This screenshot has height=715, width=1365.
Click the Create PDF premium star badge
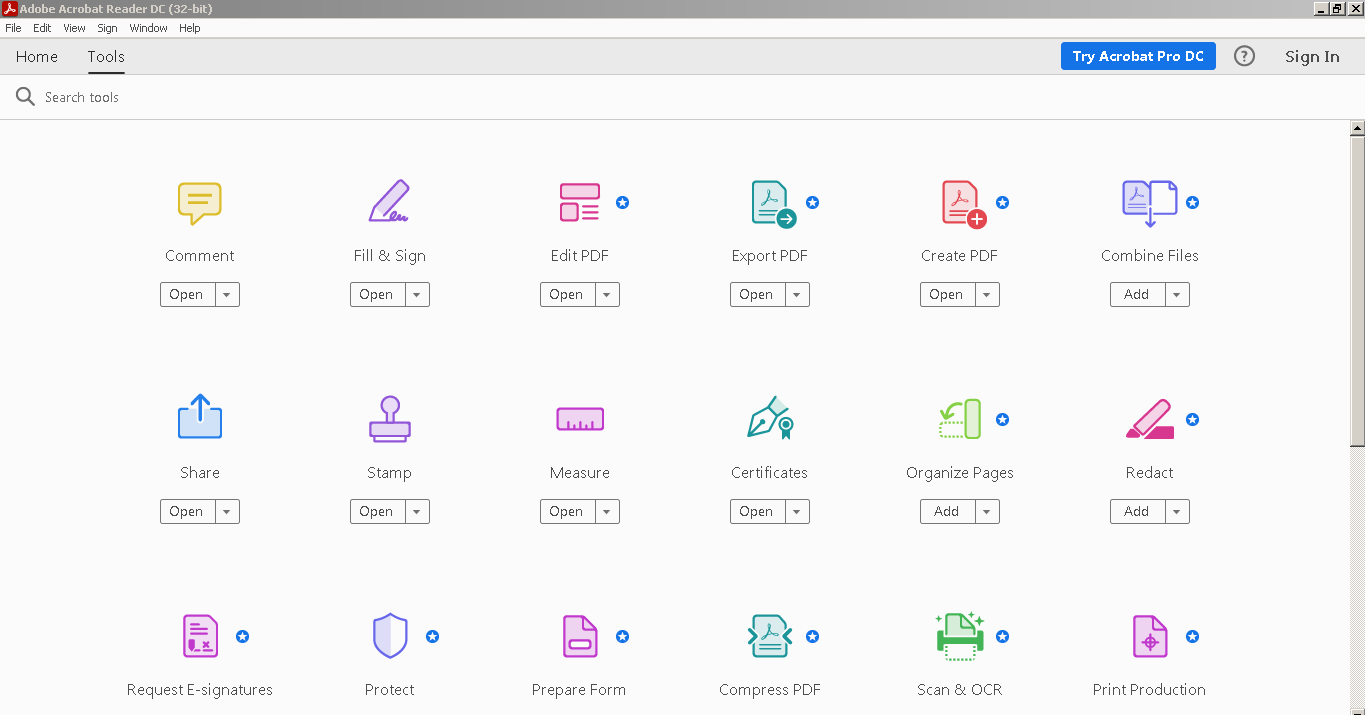click(x=1002, y=202)
